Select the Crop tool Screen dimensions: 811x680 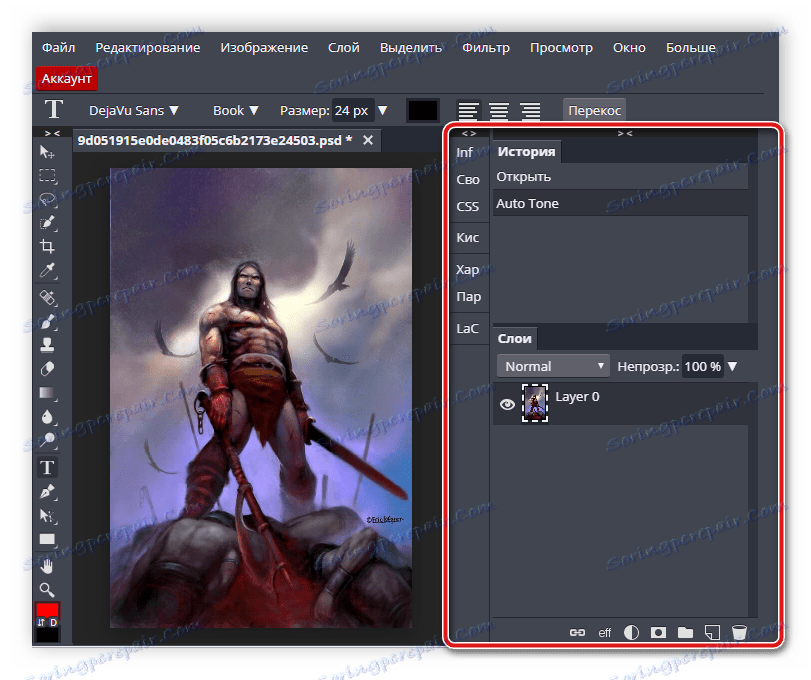pyautogui.click(x=47, y=247)
